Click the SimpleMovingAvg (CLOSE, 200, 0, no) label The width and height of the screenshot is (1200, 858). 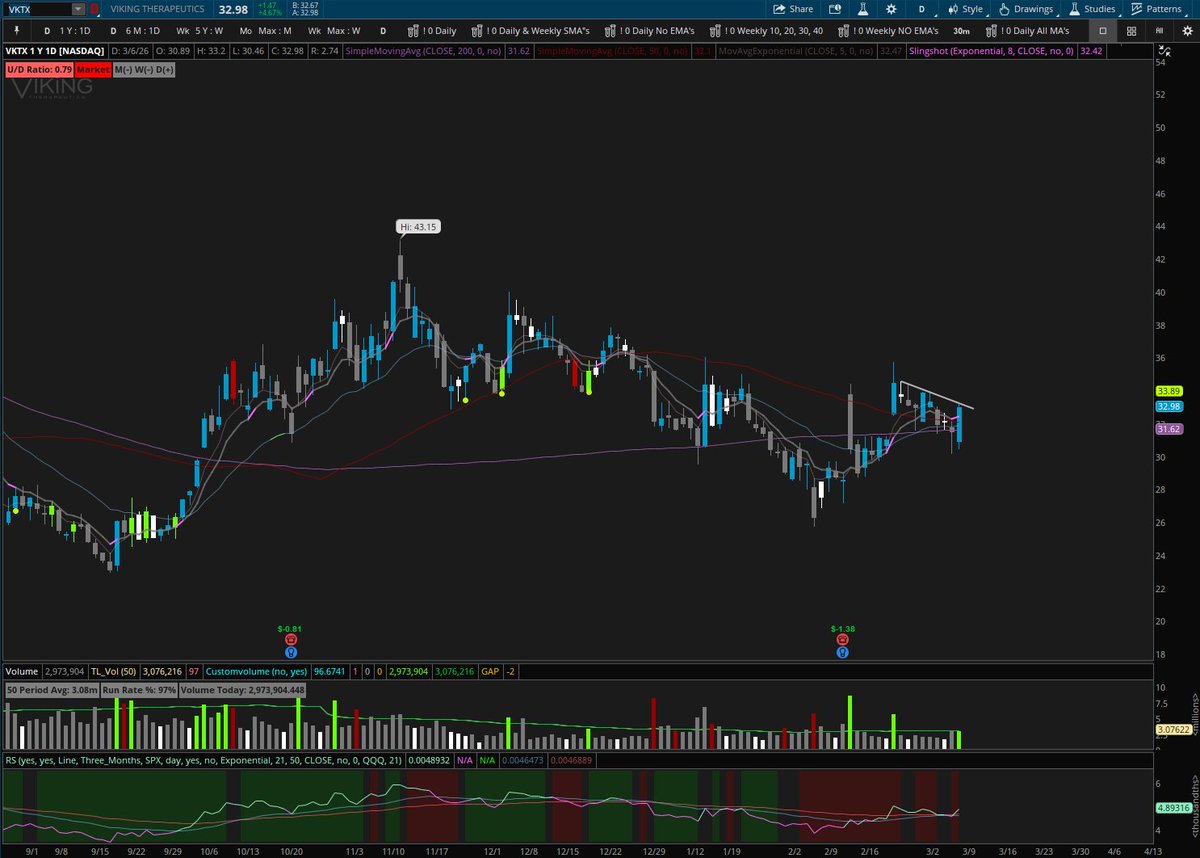(425, 50)
